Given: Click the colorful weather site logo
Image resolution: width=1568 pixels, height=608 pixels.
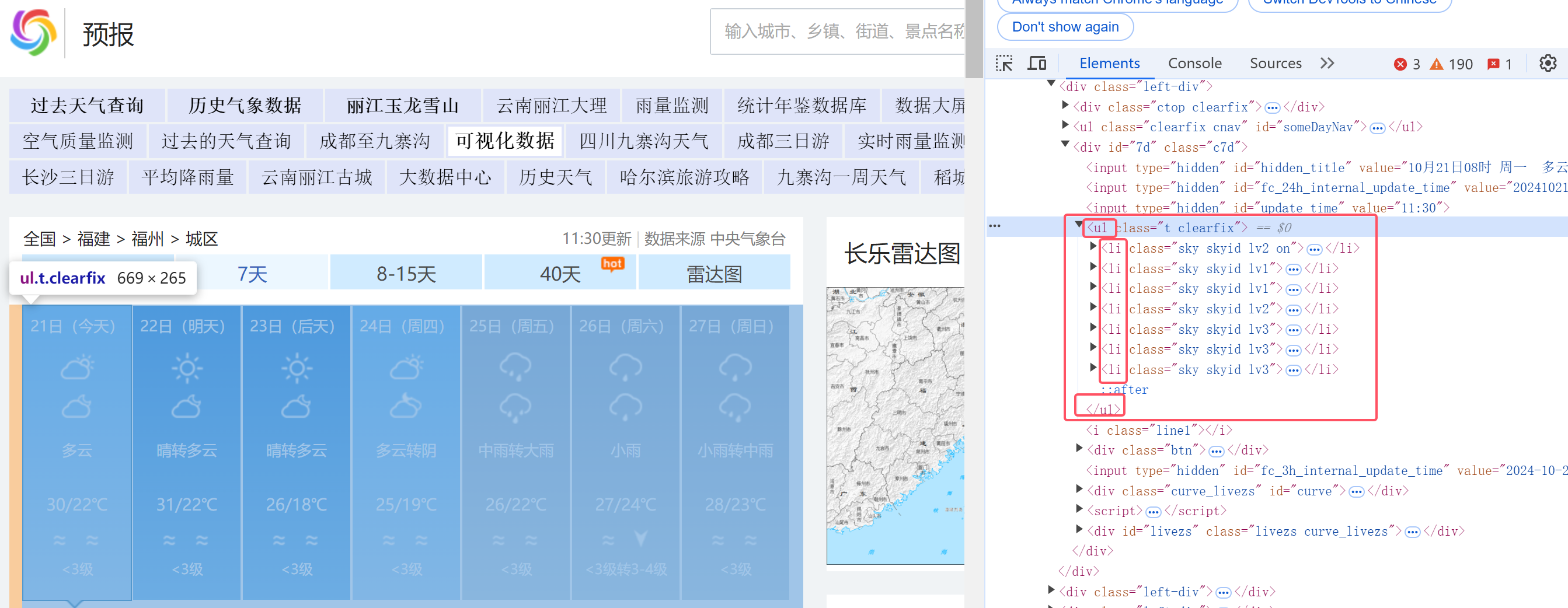Looking at the screenshot, I should coord(33,32).
